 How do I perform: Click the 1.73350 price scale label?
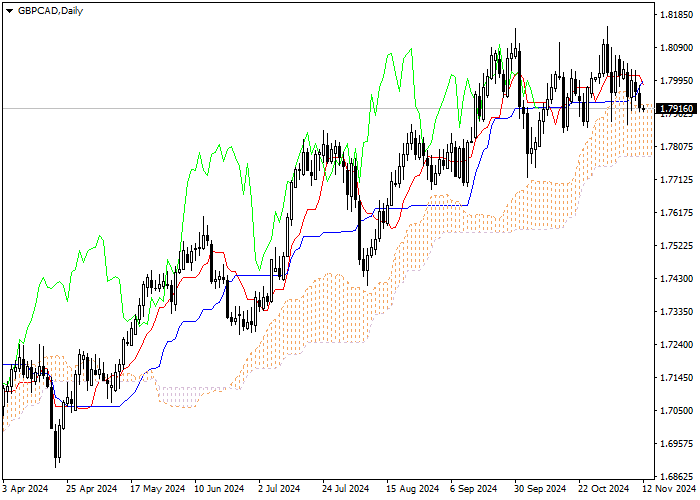pyautogui.click(x=676, y=312)
